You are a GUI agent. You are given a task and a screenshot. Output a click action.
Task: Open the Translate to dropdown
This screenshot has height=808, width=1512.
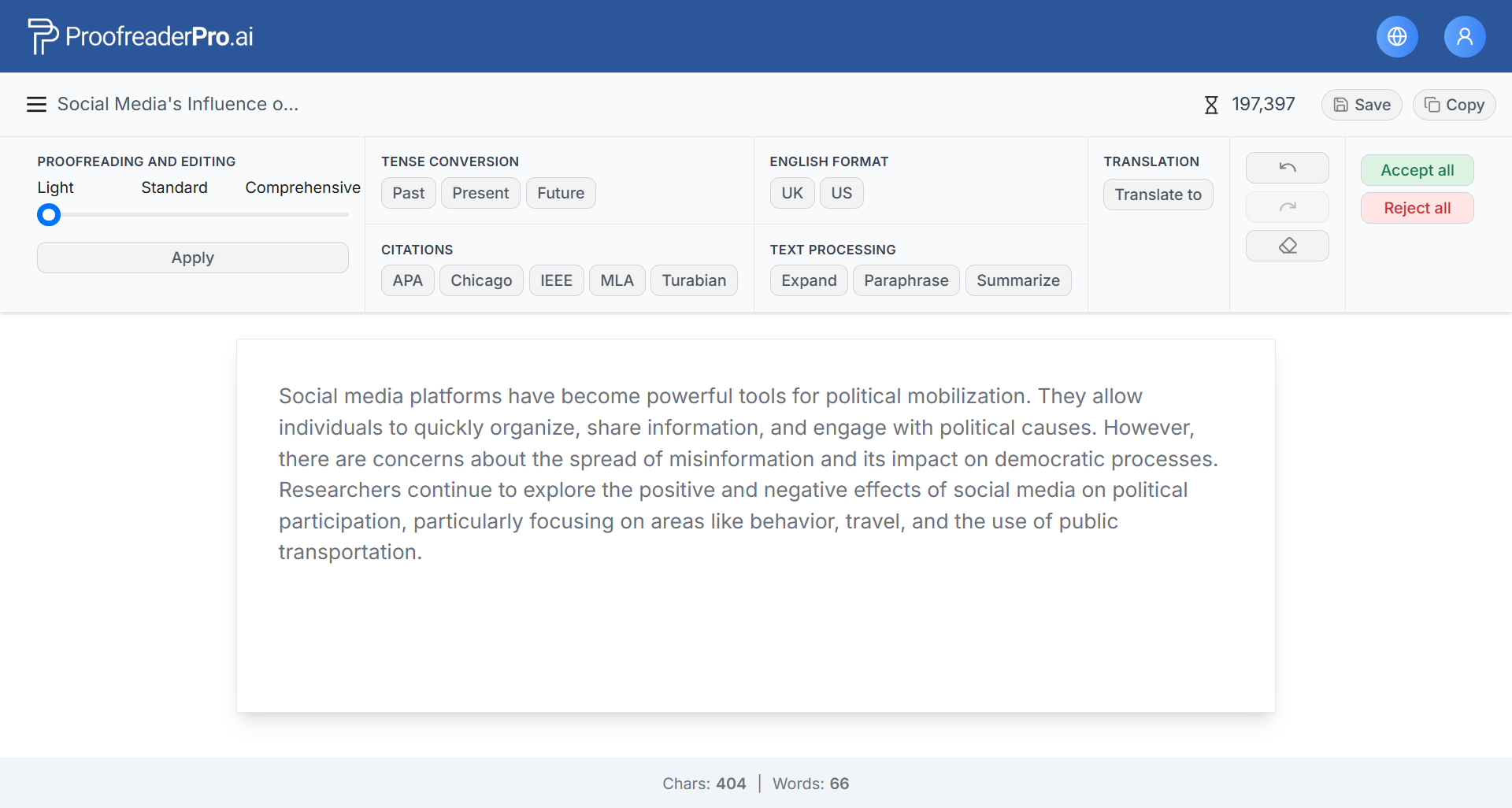(x=1158, y=195)
